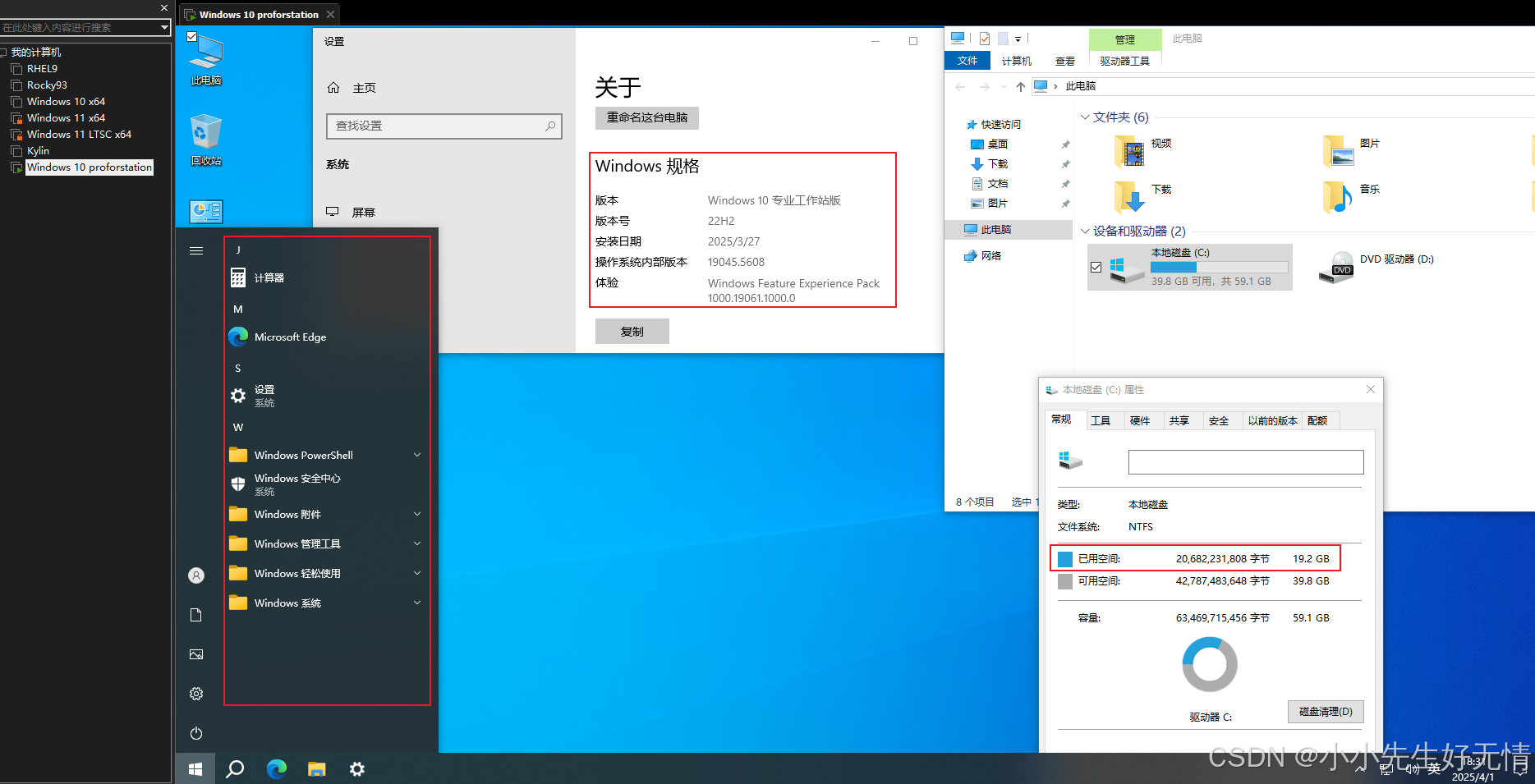The image size is (1535, 784).
Task: Switch to the 工具 tab in disk properties
Action: tap(1103, 420)
